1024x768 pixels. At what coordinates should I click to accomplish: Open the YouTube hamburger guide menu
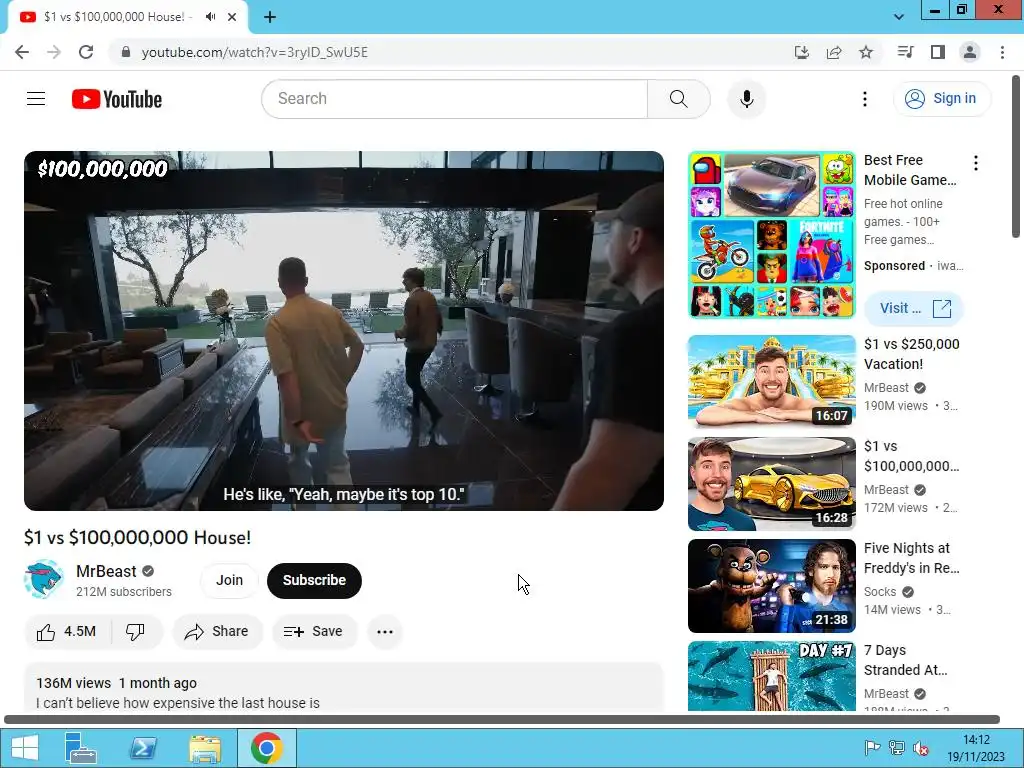click(36, 99)
